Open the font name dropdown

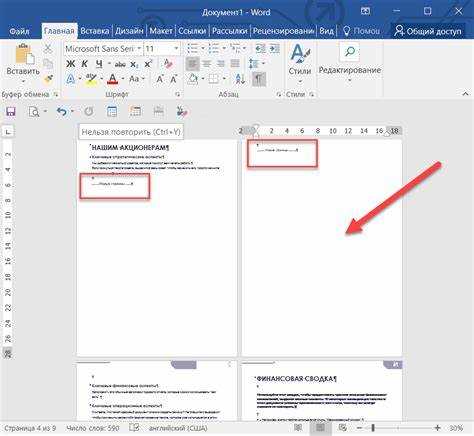(x=139, y=49)
